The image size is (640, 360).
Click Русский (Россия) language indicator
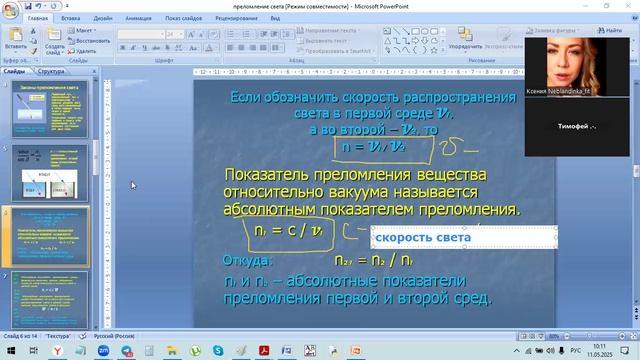pos(114,336)
